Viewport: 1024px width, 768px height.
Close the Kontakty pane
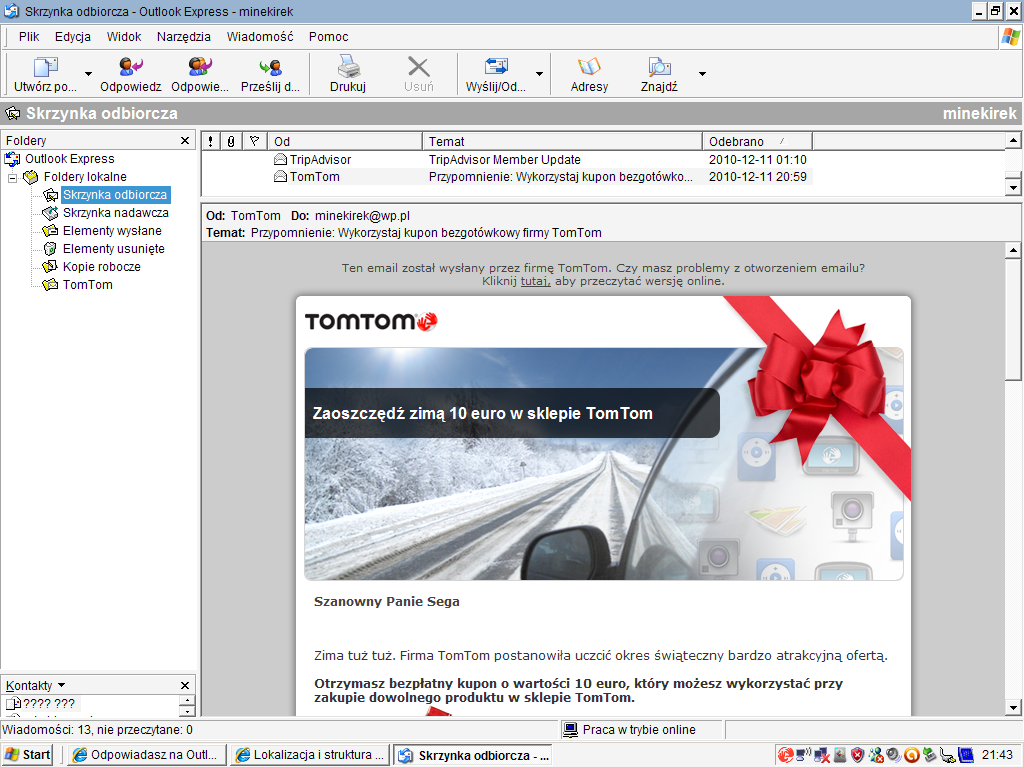point(185,685)
